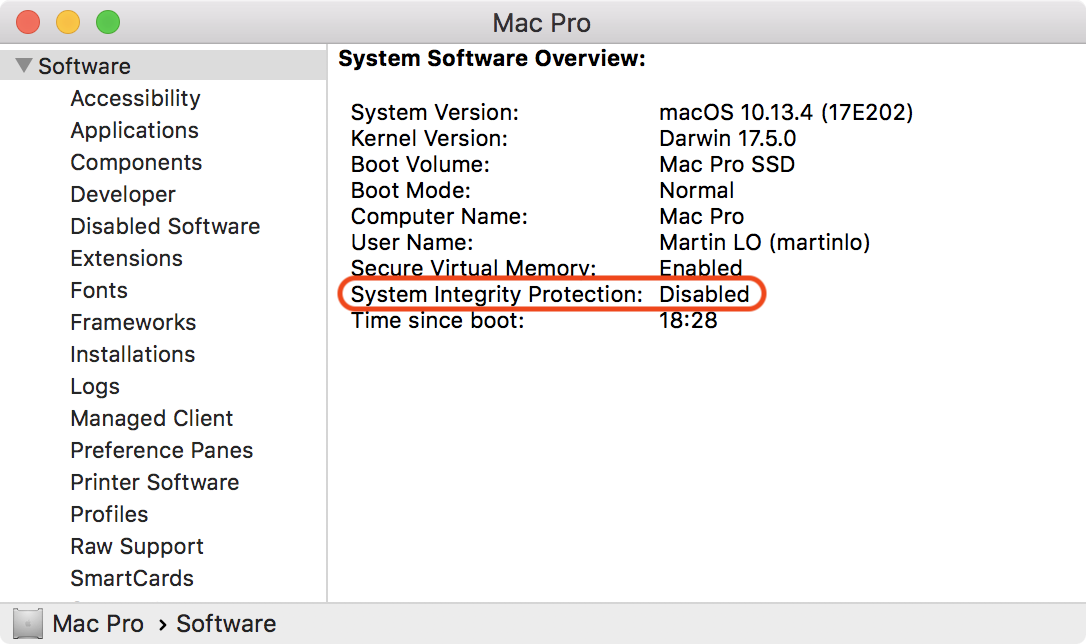This screenshot has width=1086, height=644.
Task: Choose Developer from the sidebar
Action: coord(123,194)
